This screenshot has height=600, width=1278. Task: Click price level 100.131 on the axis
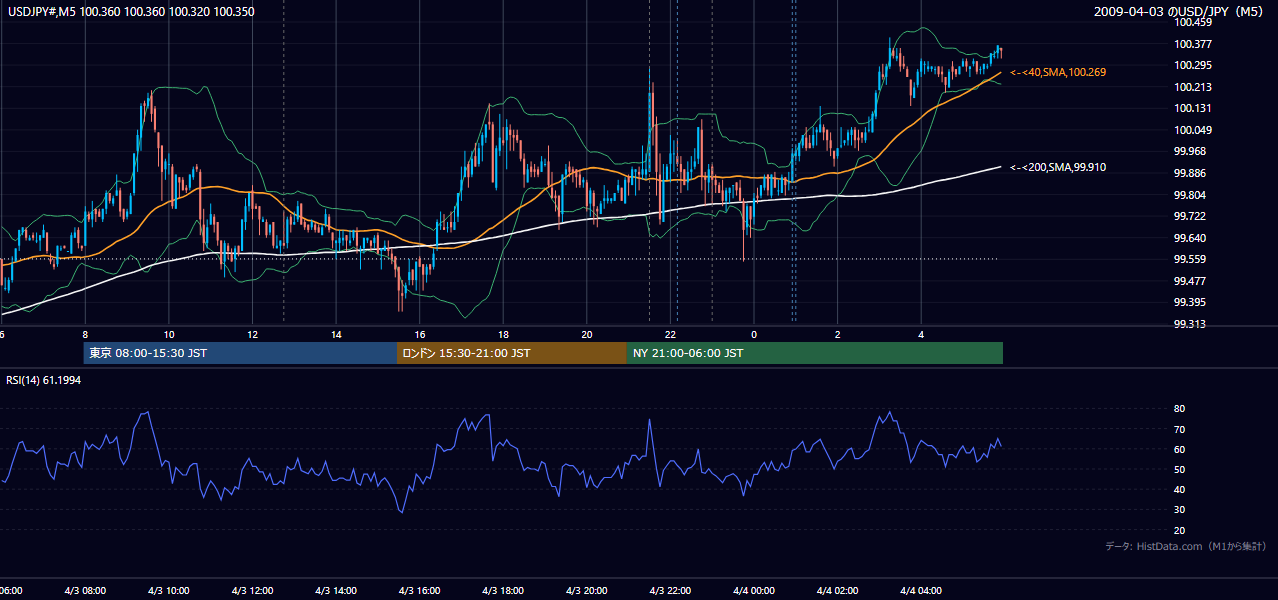[x=1192, y=108]
